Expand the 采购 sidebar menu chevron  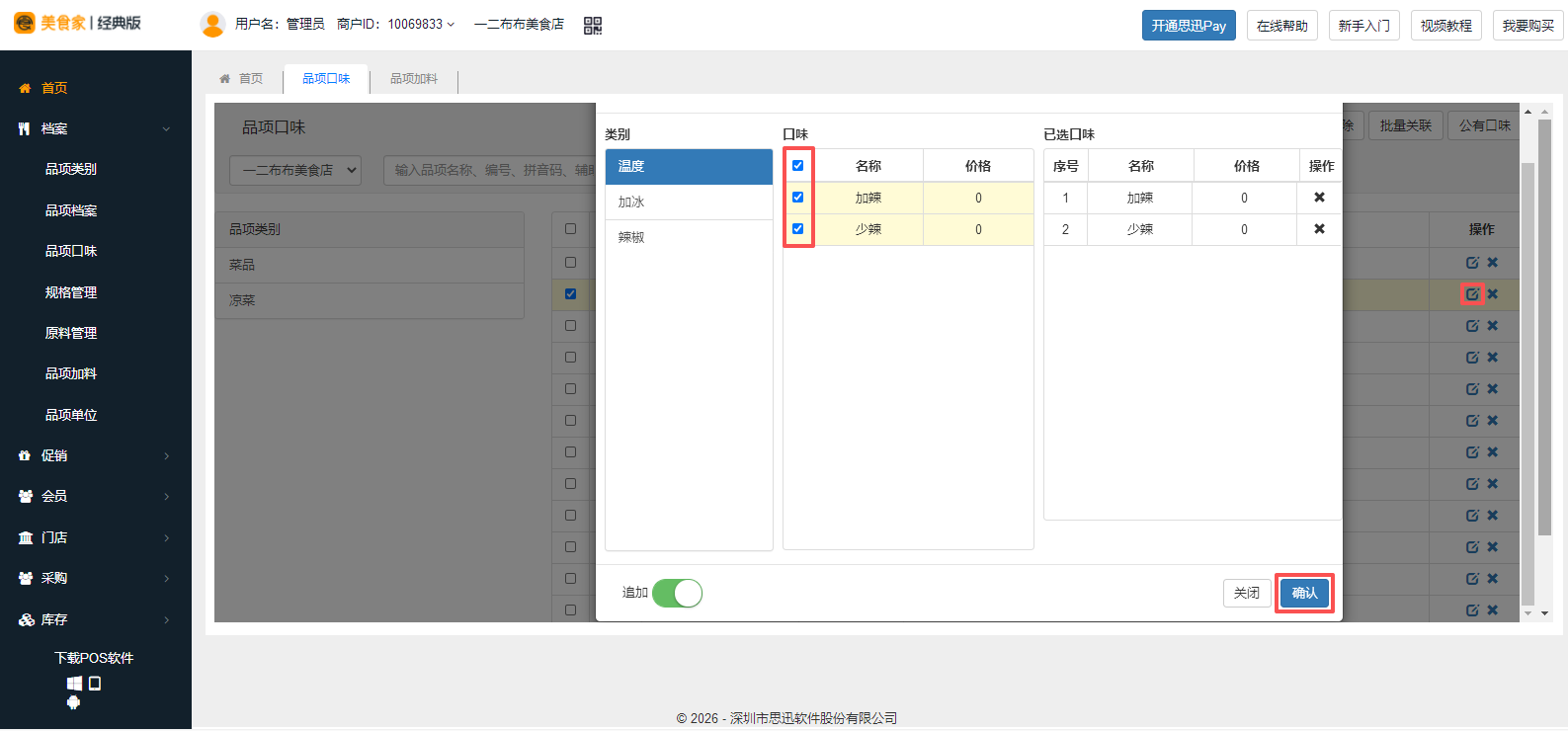point(166,579)
